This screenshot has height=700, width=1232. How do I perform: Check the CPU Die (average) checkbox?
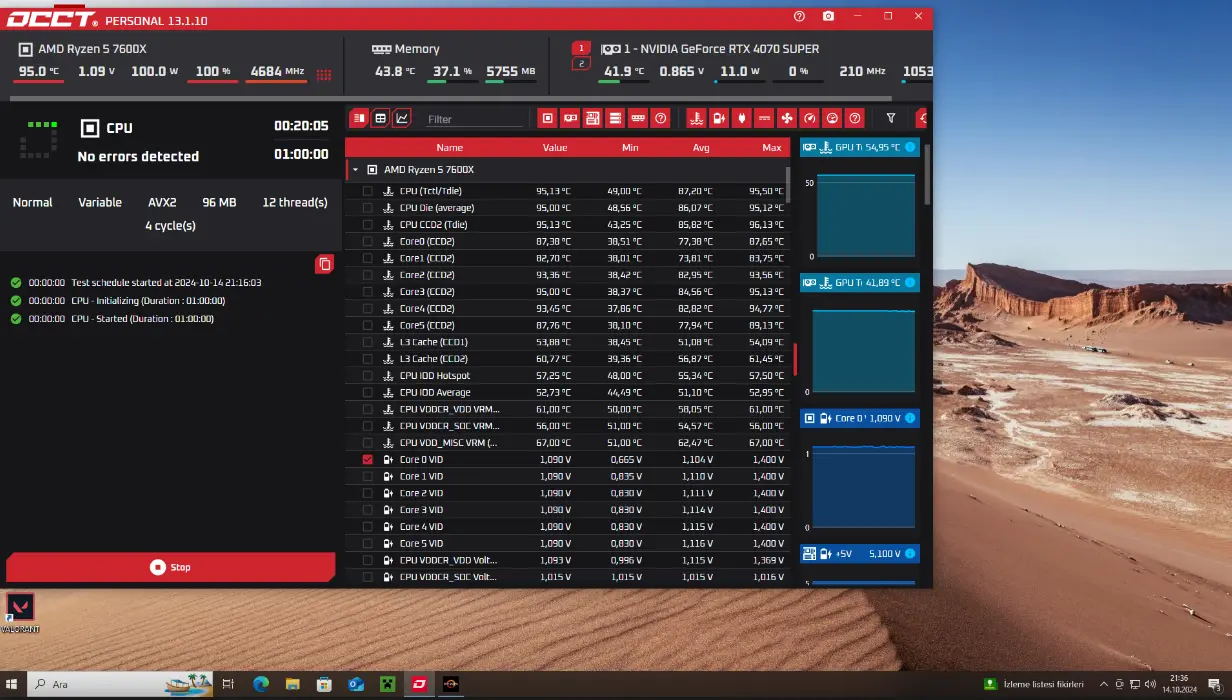(x=367, y=208)
